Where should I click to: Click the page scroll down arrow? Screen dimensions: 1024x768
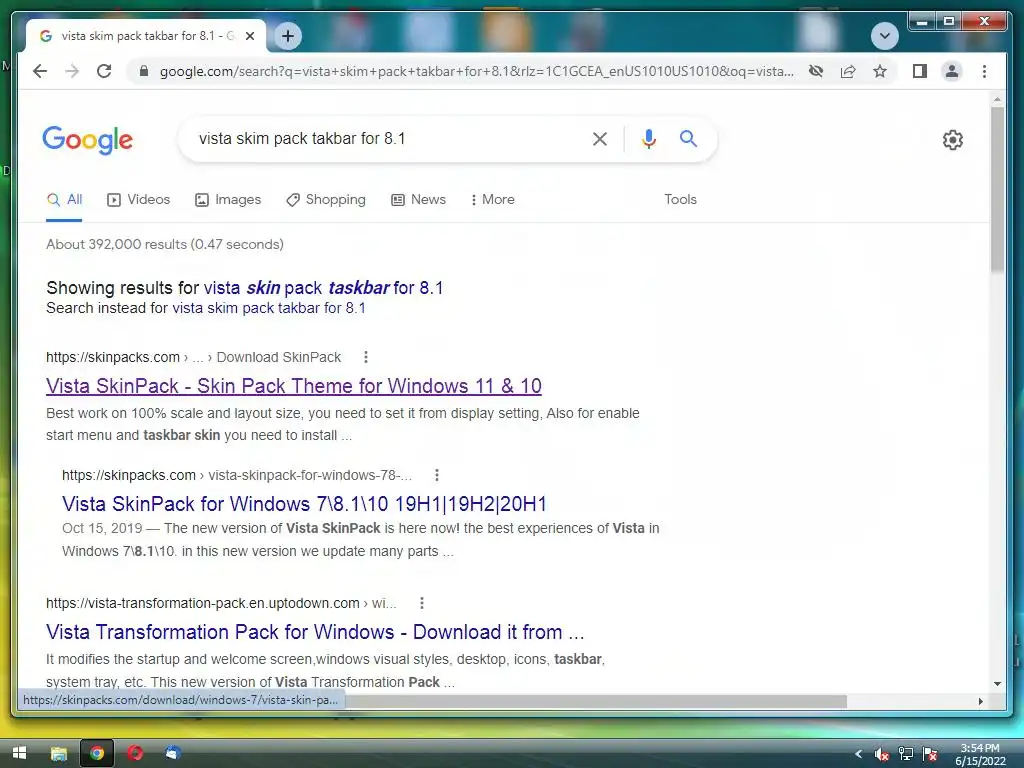pyautogui.click(x=997, y=684)
